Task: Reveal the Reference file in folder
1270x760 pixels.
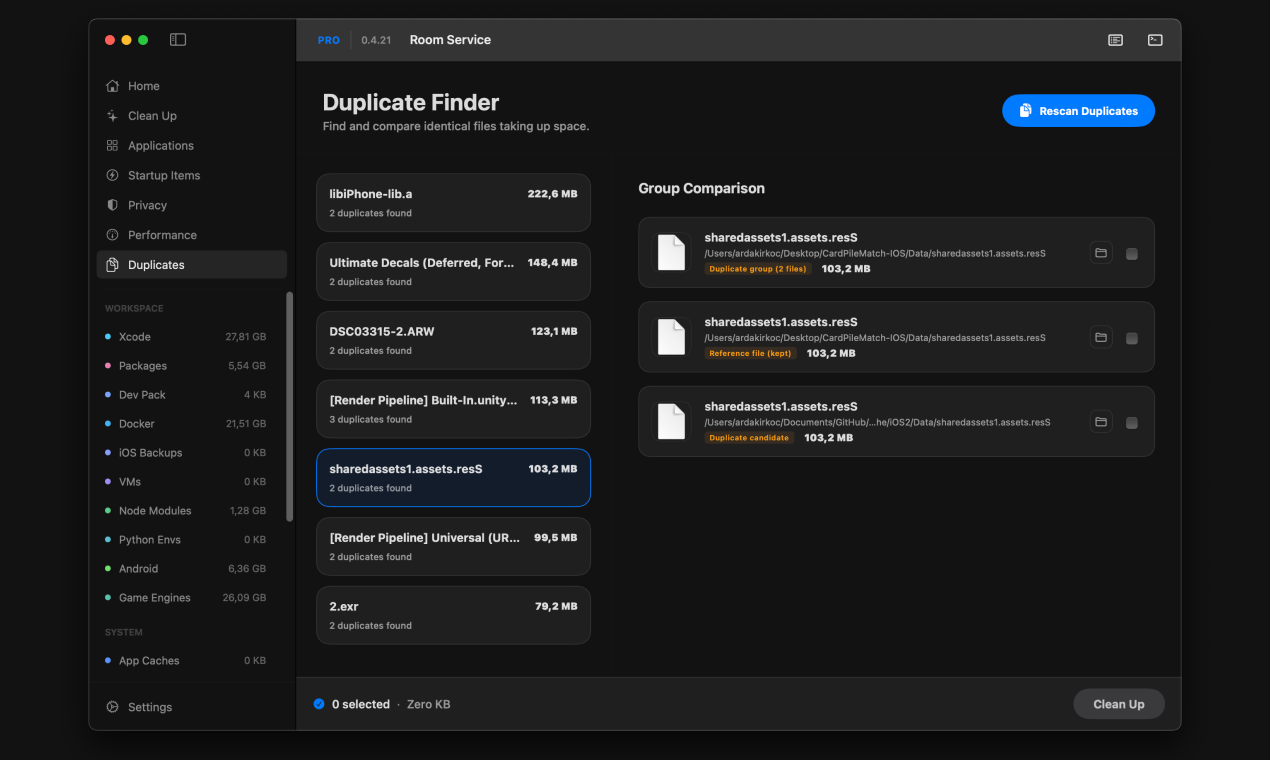Action: pyautogui.click(x=1100, y=338)
